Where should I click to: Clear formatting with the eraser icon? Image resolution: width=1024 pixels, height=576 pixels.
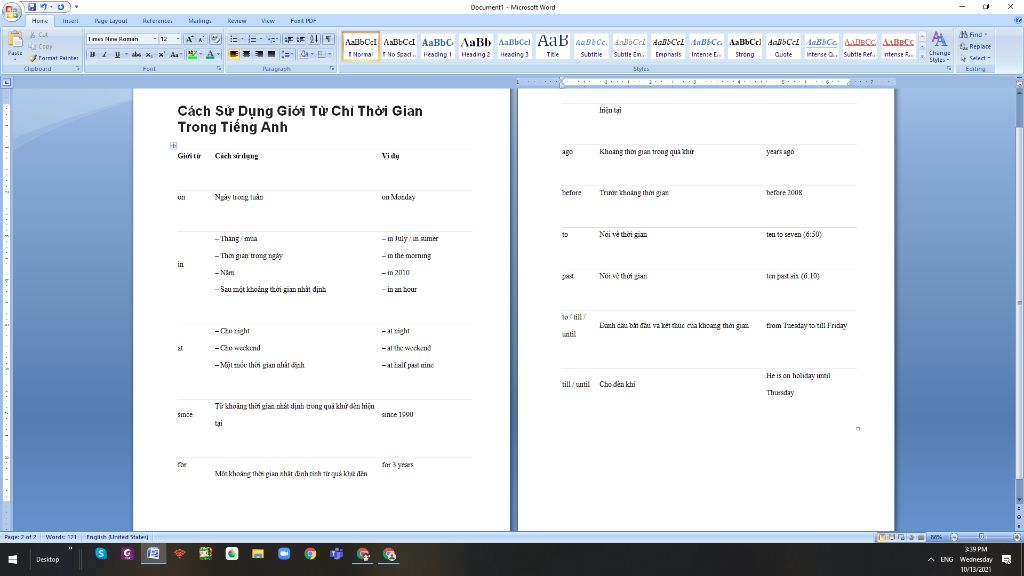click(216, 39)
